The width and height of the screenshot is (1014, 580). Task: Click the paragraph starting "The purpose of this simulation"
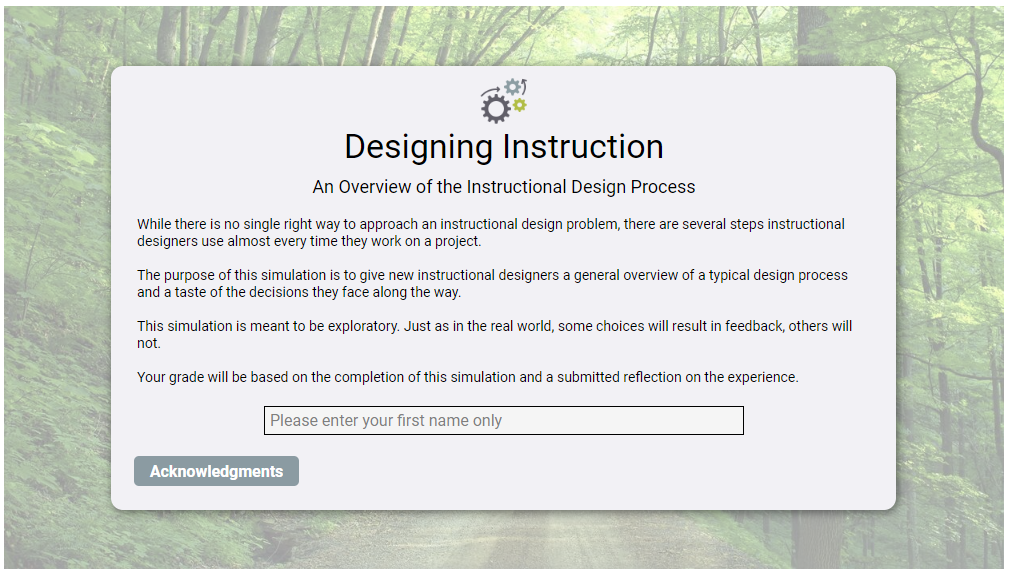pos(492,284)
